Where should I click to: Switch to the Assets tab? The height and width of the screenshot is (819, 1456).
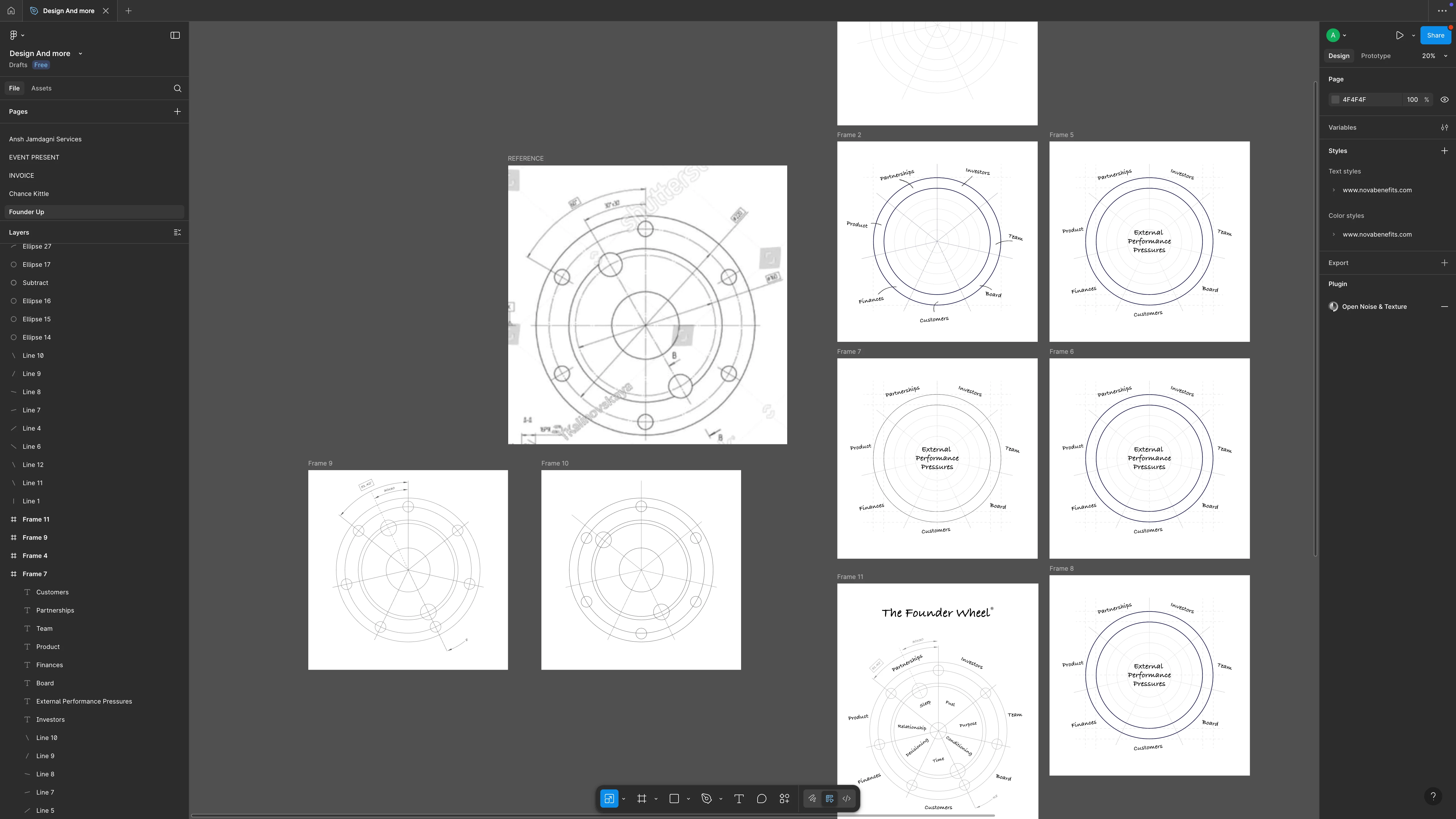41,88
